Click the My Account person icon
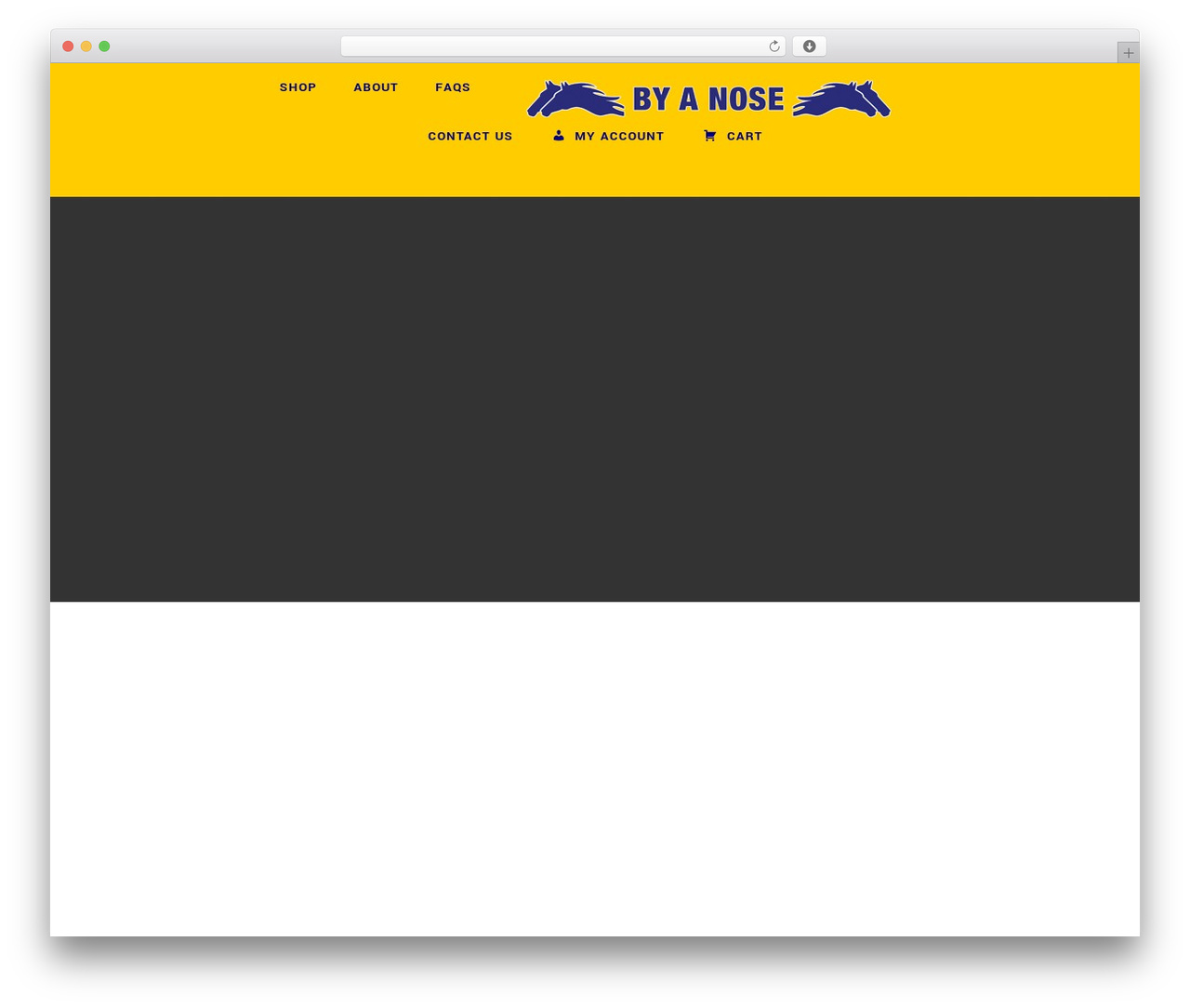 pos(559,136)
